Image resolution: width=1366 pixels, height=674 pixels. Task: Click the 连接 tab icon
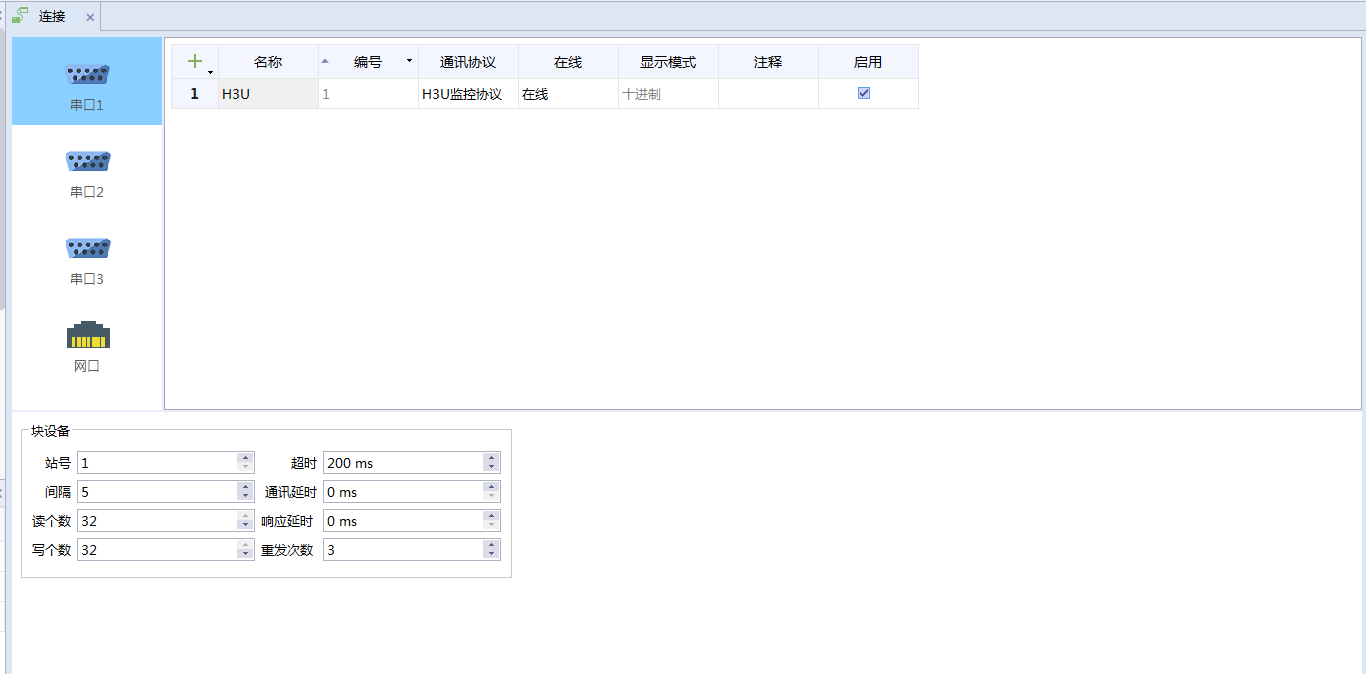[x=20, y=16]
